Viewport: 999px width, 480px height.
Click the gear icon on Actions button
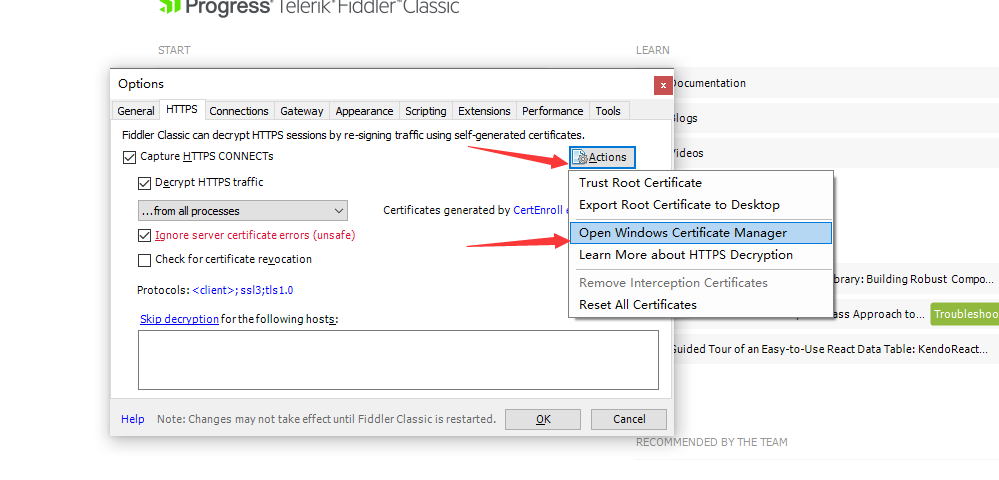tap(580, 157)
